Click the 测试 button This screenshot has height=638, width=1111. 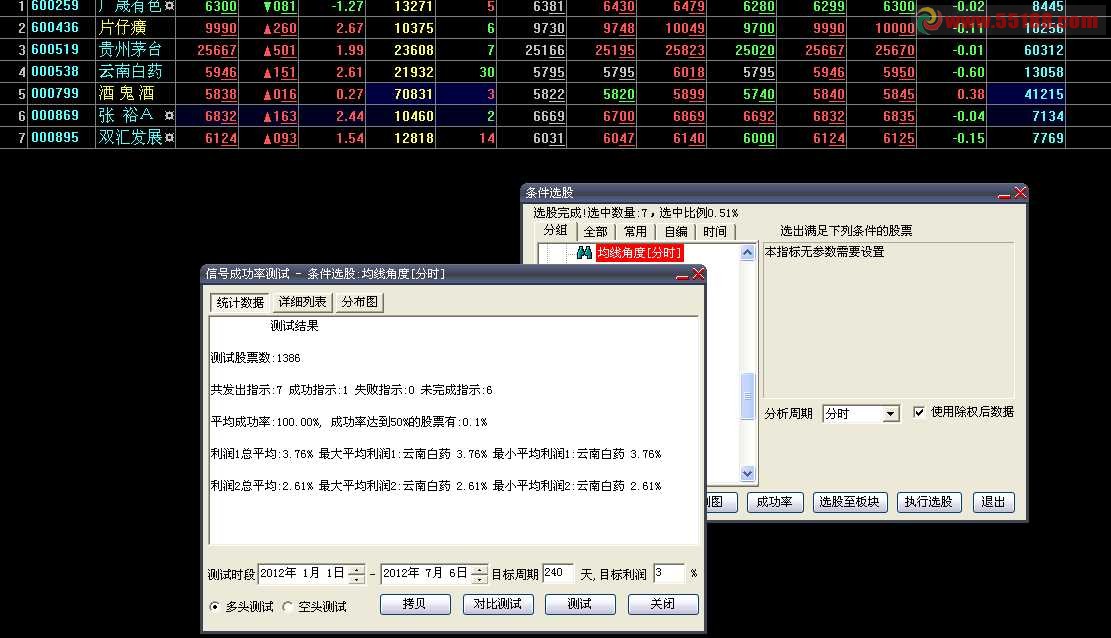coord(580,604)
